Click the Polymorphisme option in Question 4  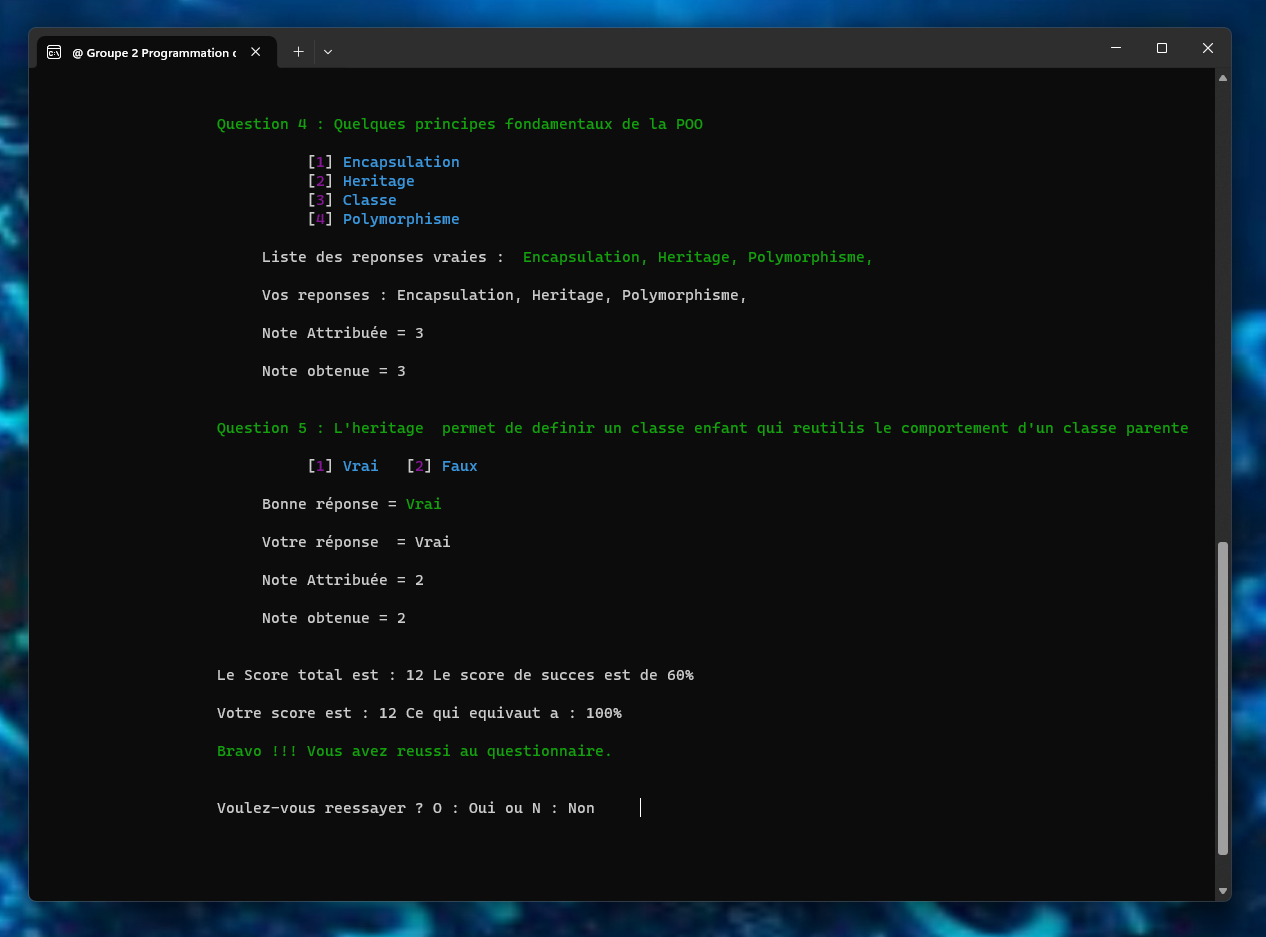pyautogui.click(x=401, y=219)
